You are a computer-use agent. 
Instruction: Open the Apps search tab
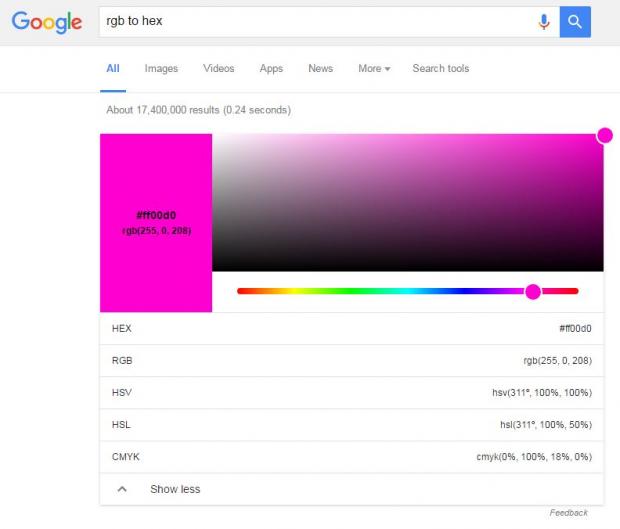click(271, 69)
